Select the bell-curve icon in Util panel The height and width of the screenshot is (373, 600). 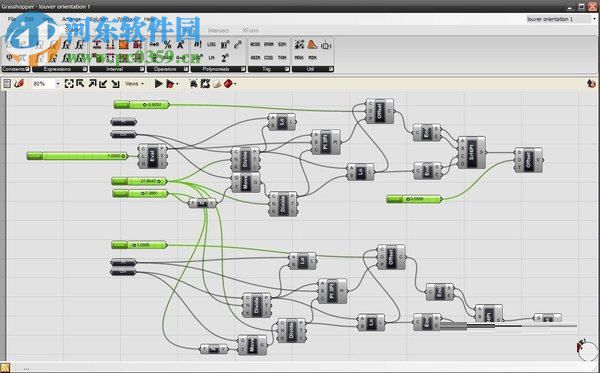312,45
